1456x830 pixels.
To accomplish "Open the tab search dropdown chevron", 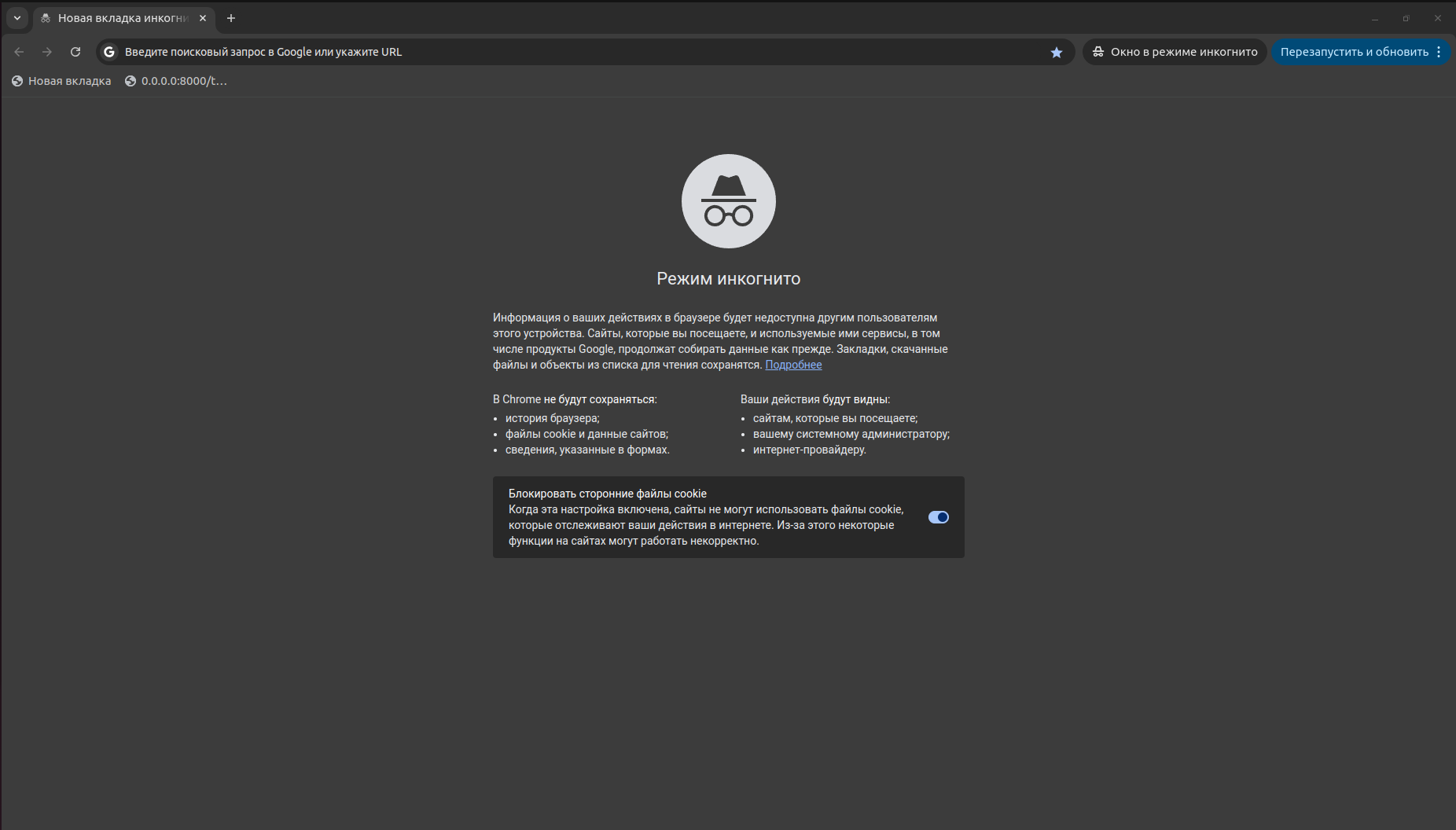I will pos(17,18).
